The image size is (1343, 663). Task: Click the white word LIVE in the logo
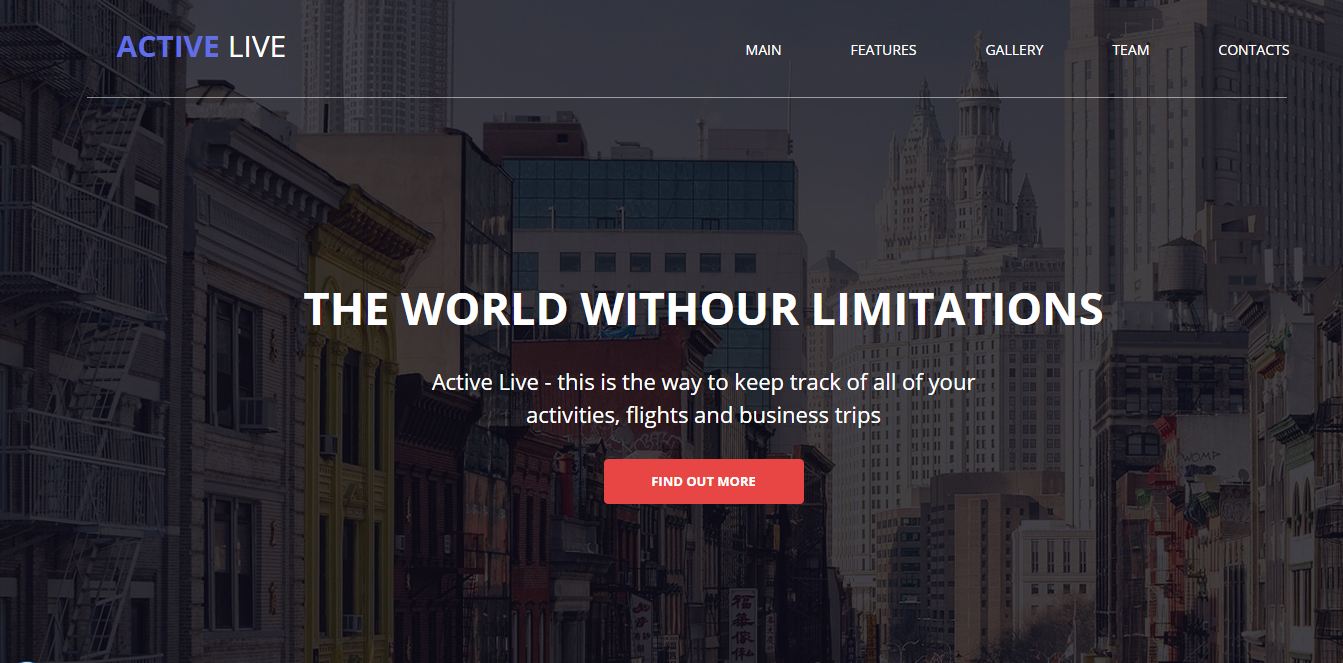click(x=257, y=47)
